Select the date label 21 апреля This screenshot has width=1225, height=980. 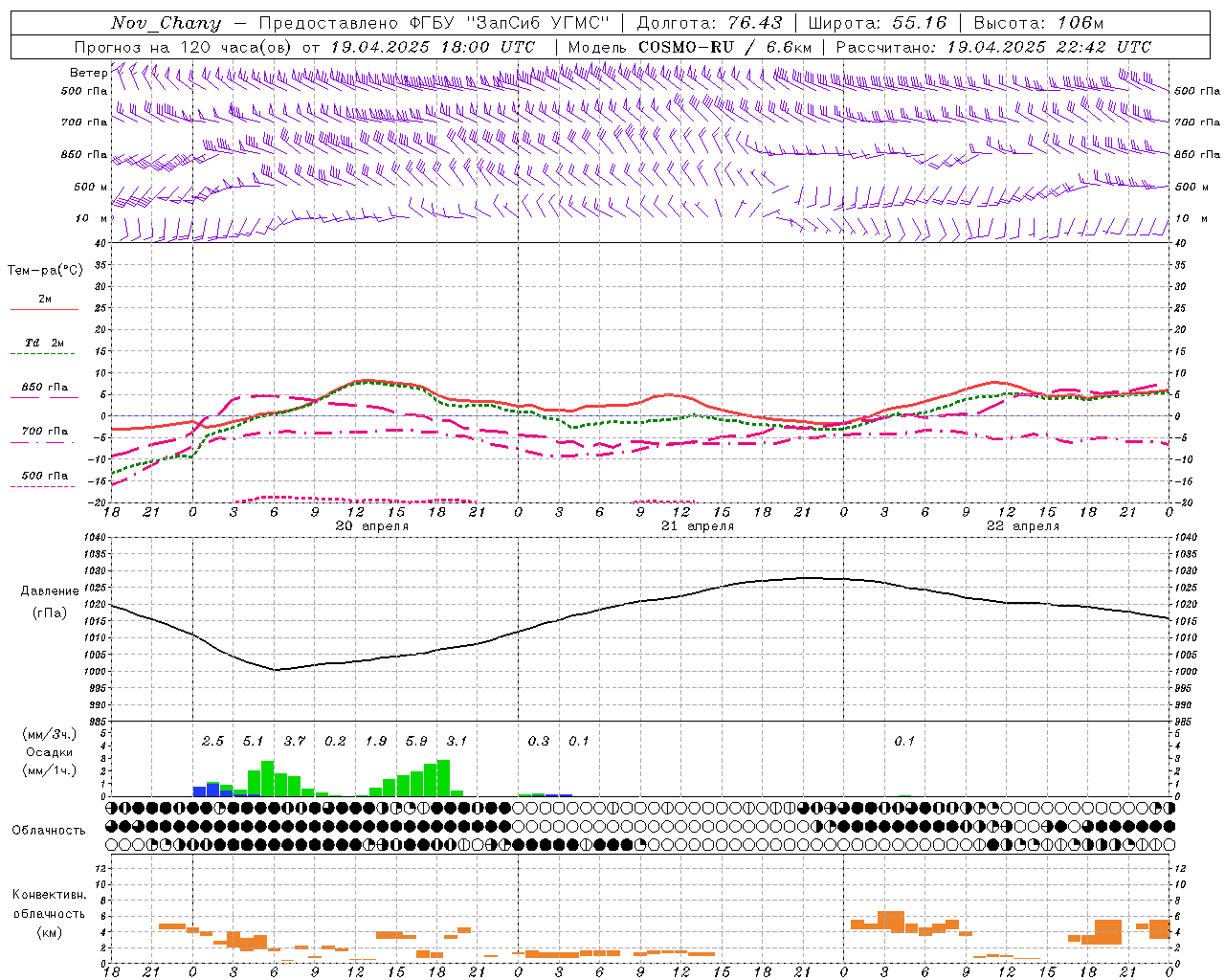(698, 526)
